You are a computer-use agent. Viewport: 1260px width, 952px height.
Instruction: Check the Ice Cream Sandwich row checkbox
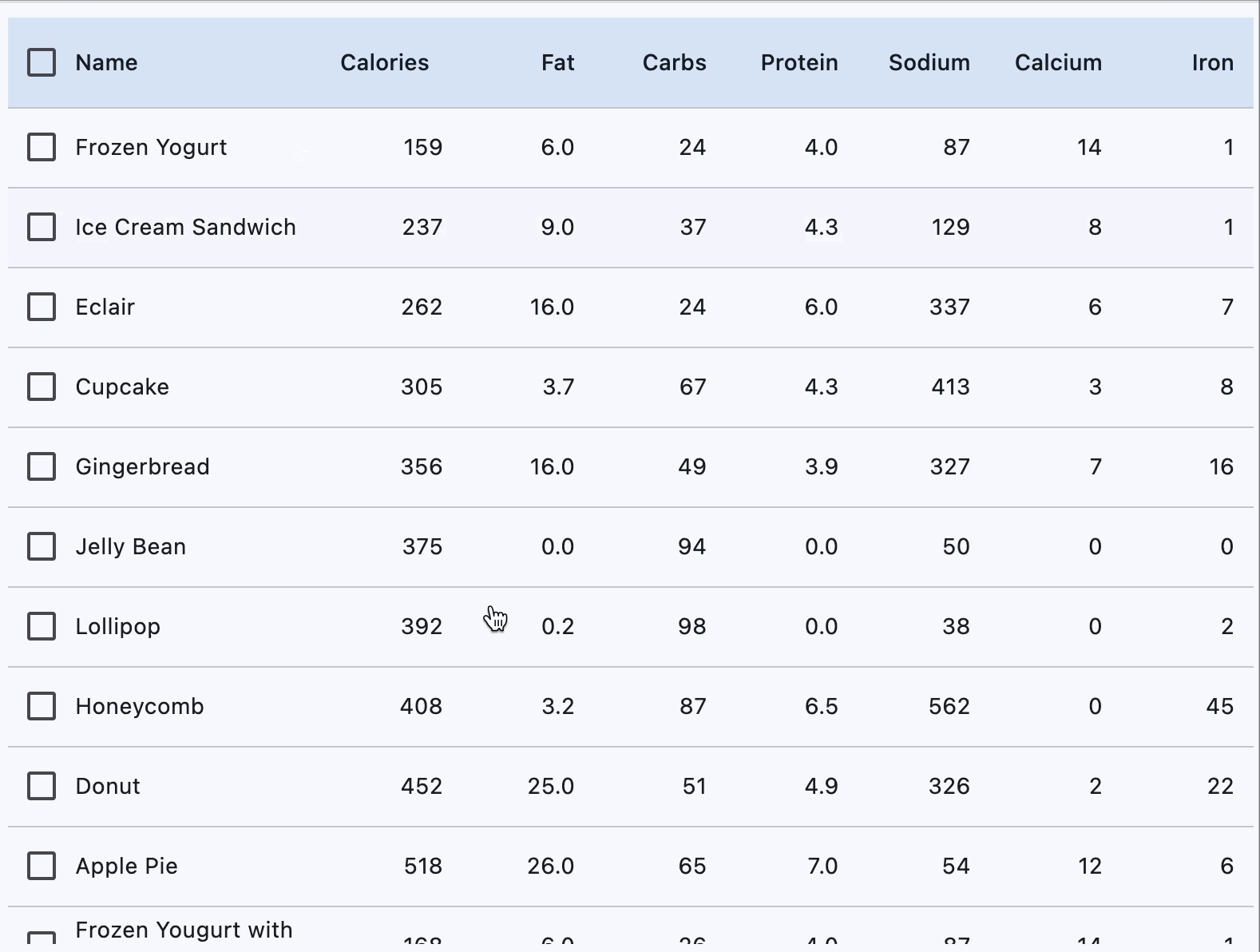pos(42,227)
